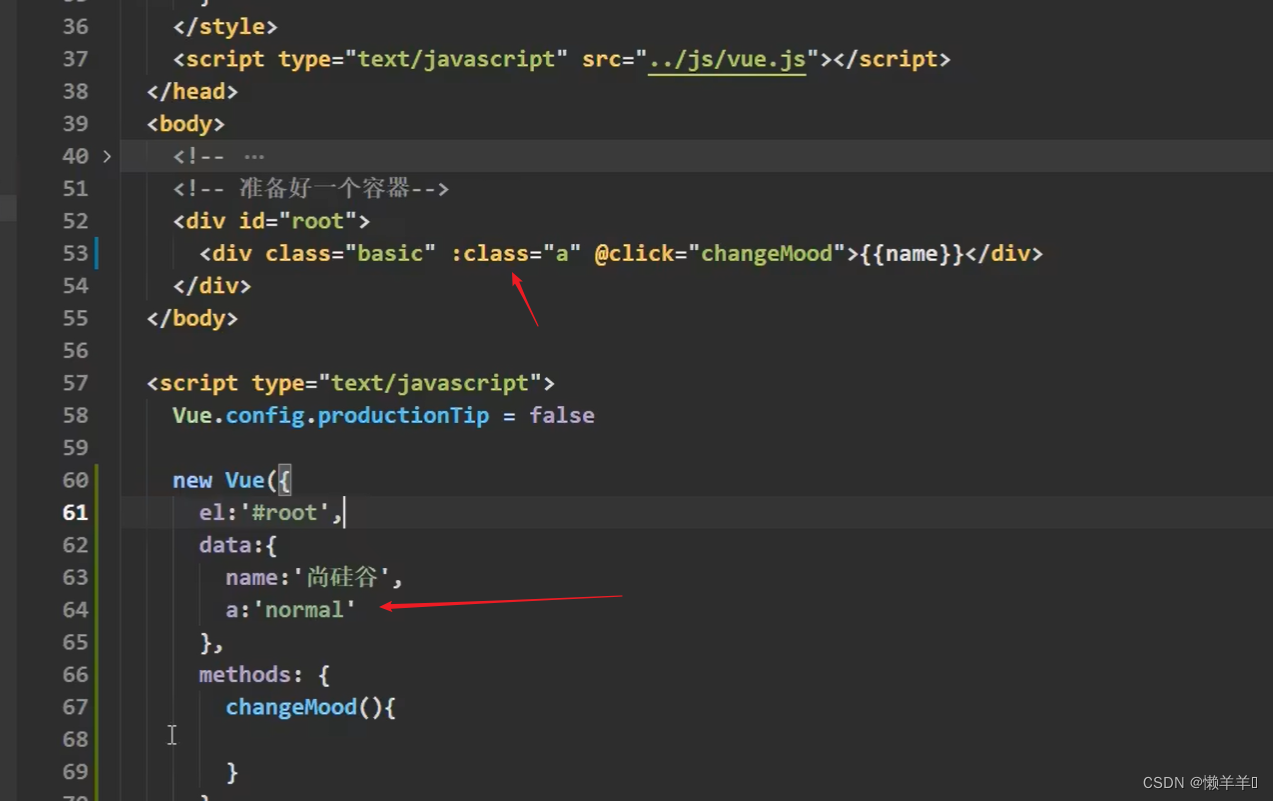Click the false value on line 58
This screenshot has width=1273, height=801.
pyautogui.click(x=562, y=415)
